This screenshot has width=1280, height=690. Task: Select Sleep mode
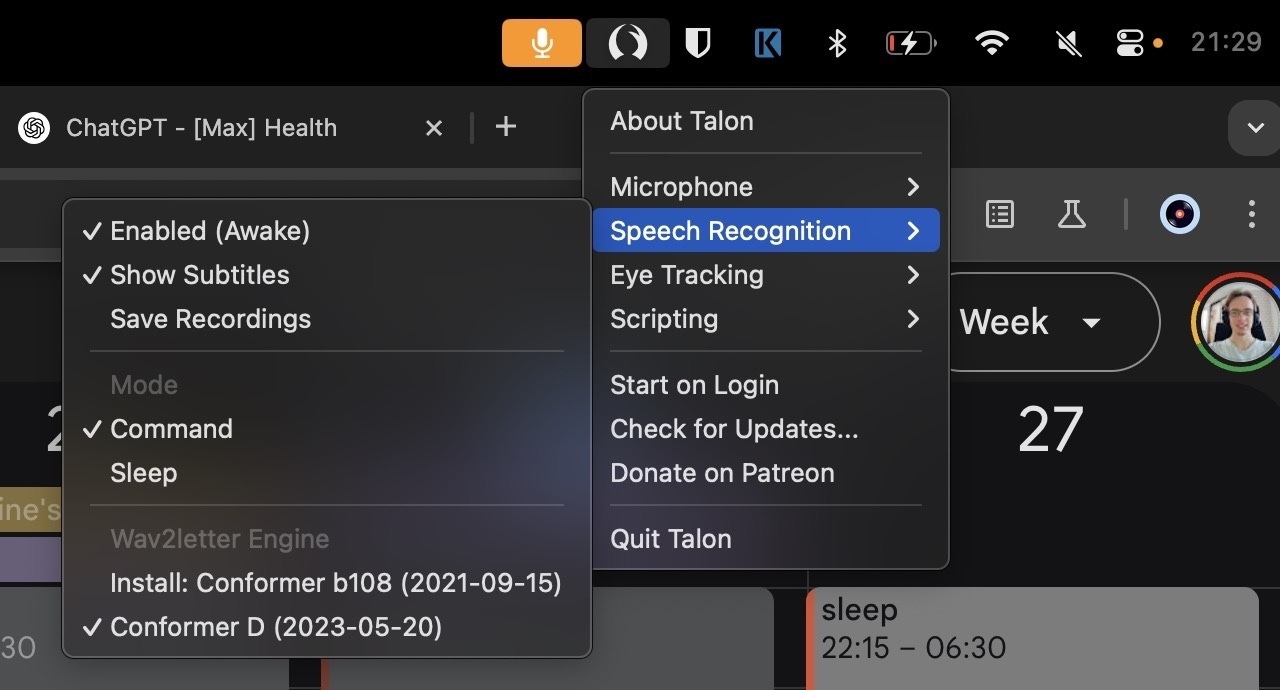coord(327,473)
